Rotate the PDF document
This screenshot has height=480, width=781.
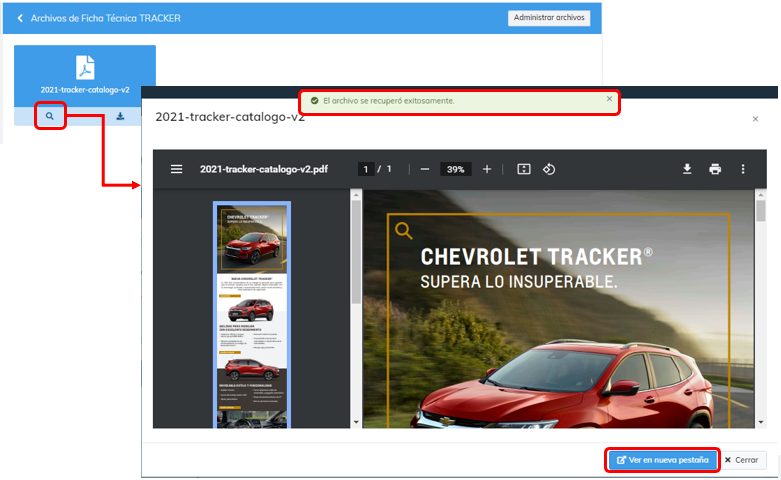point(549,169)
